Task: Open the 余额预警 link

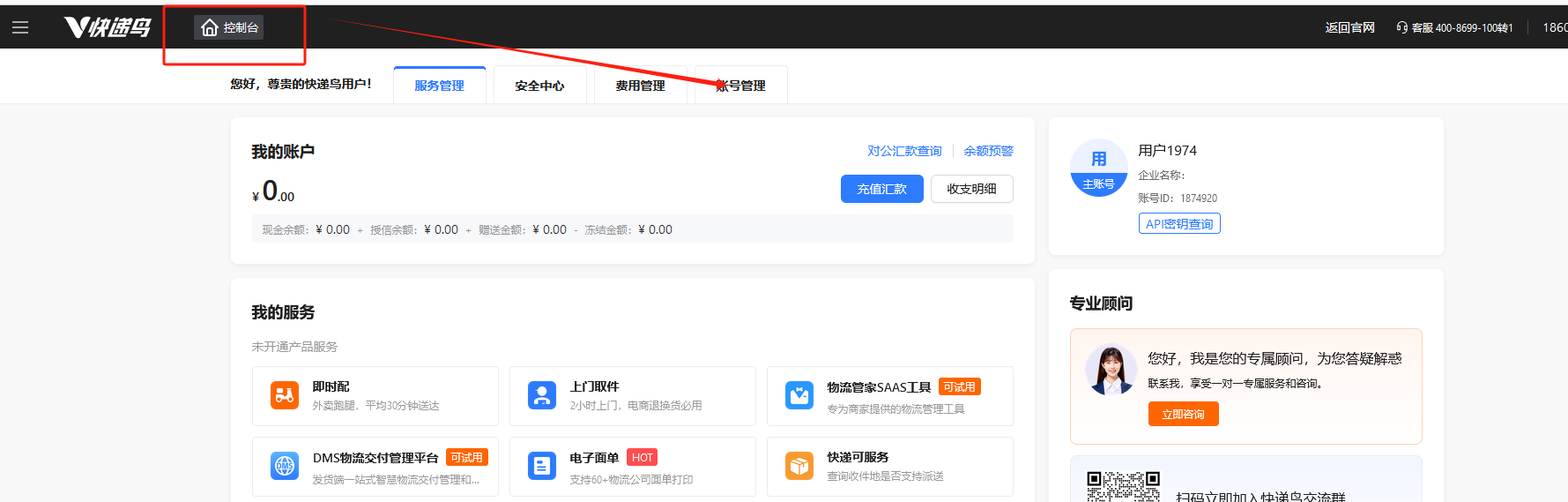Action: point(988,151)
